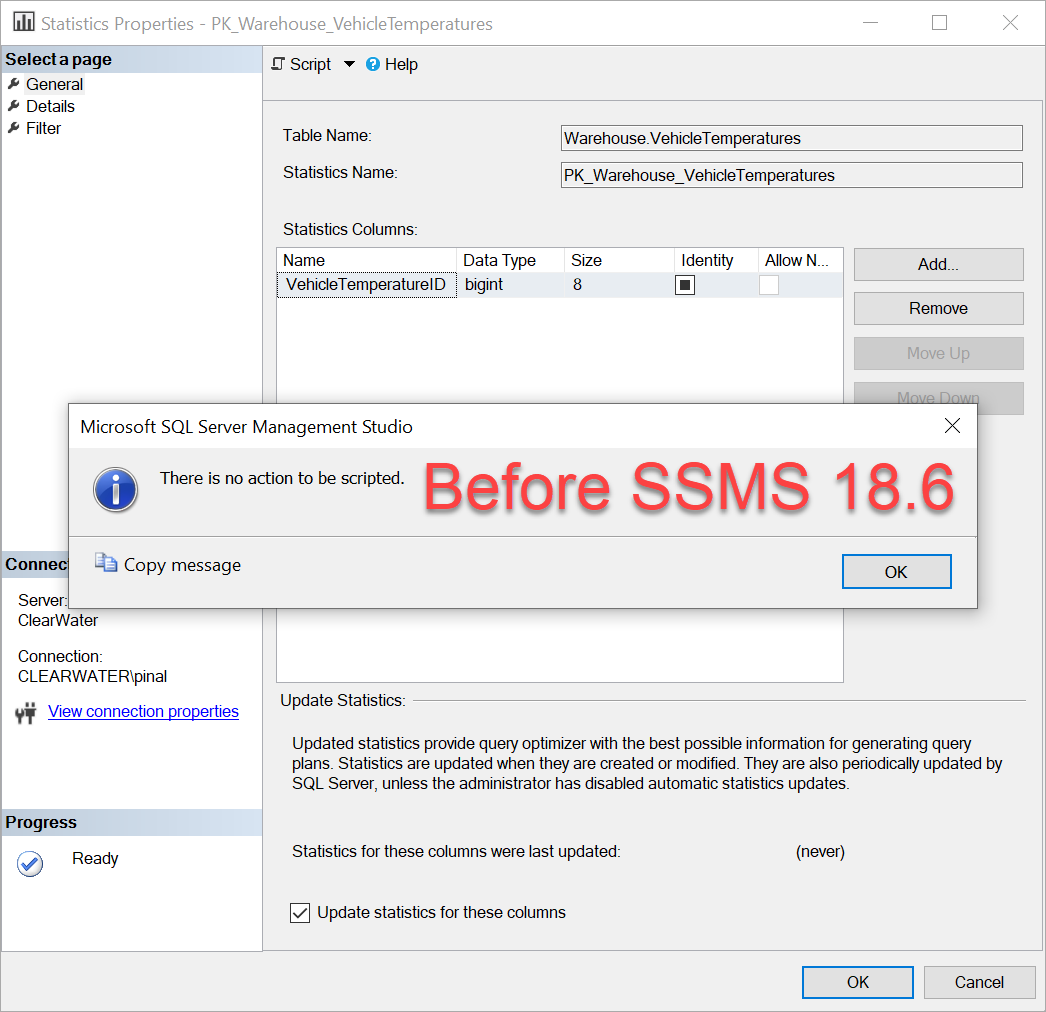Click the Copy message link text

click(182, 565)
